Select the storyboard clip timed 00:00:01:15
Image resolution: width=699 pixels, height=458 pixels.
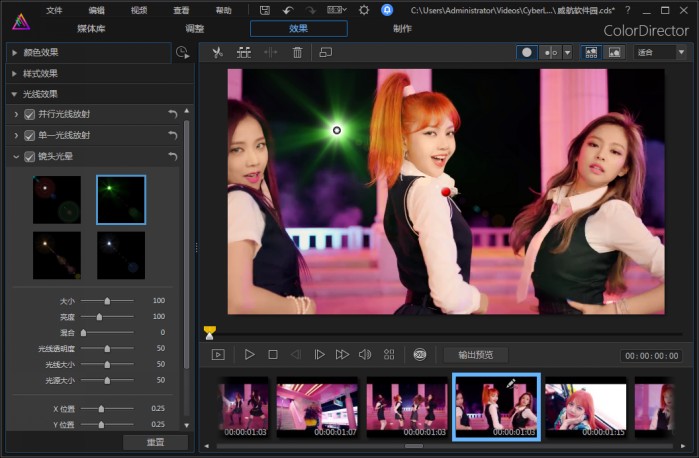pos(585,407)
